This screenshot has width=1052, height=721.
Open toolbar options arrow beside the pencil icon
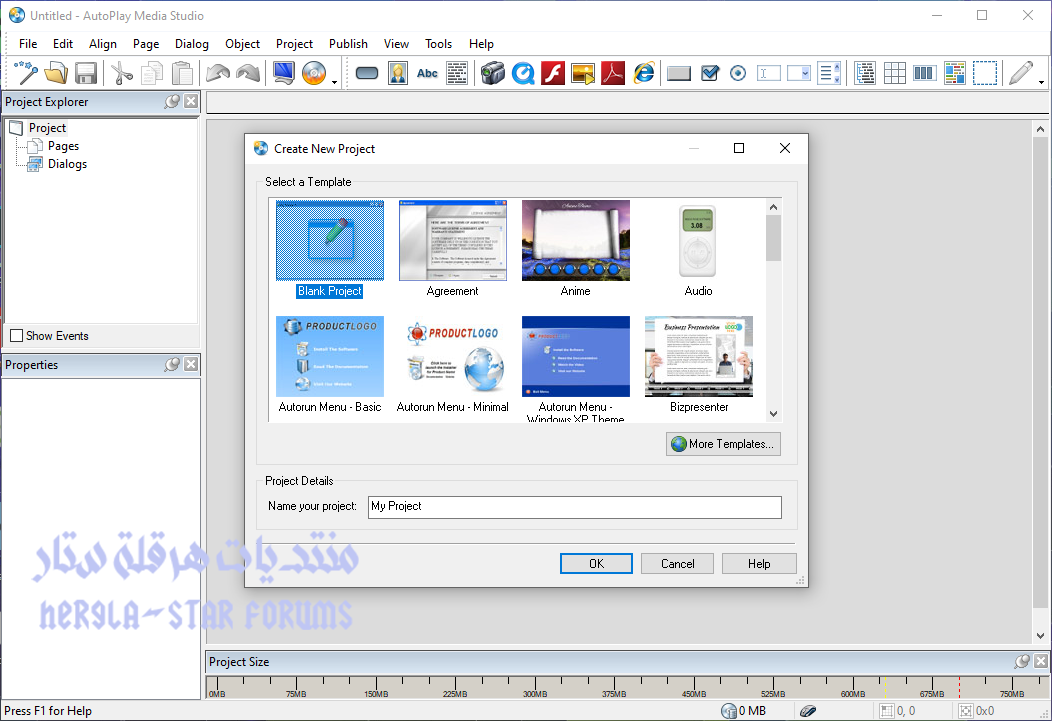1041,81
